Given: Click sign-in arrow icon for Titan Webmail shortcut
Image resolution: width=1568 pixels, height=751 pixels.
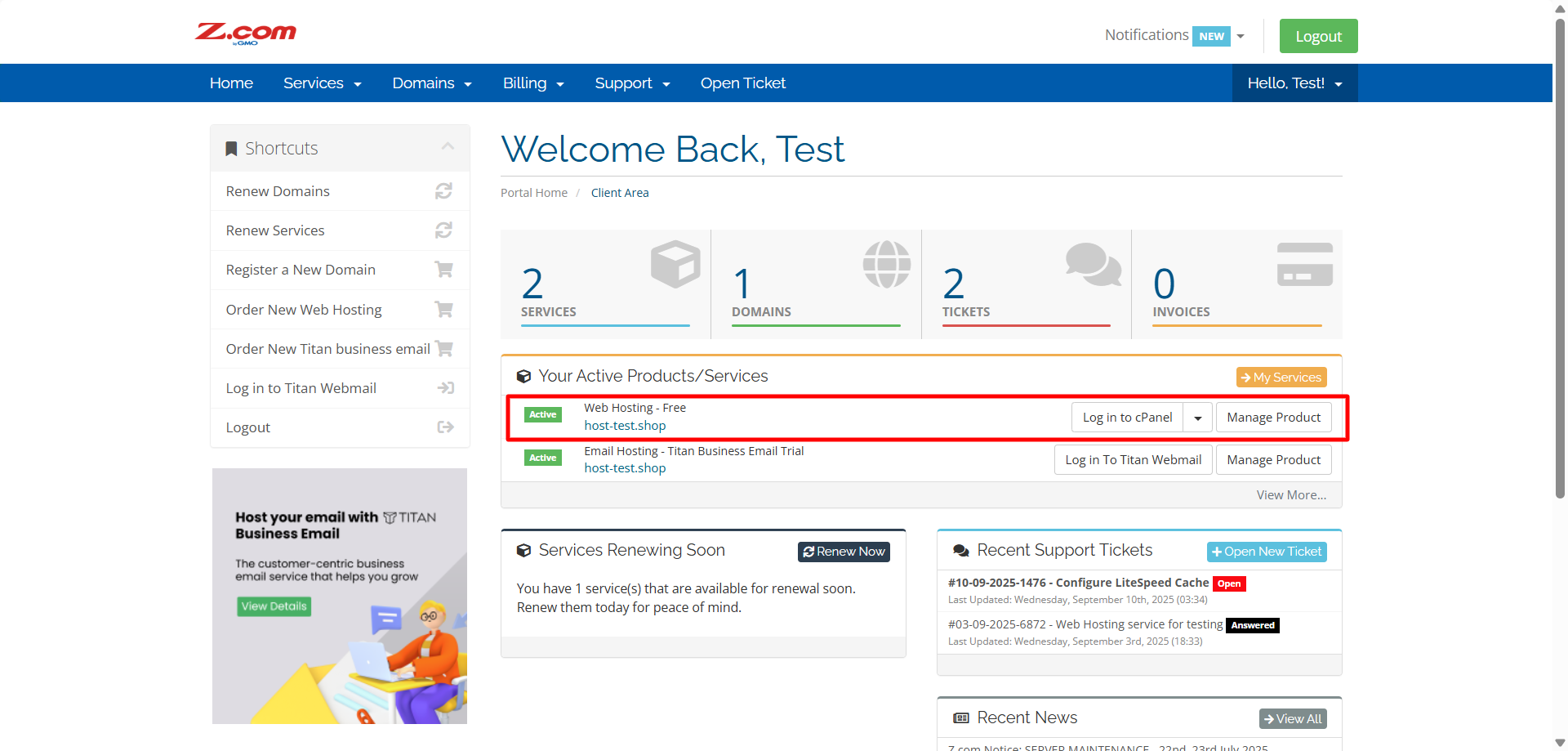Looking at the screenshot, I should point(445,388).
